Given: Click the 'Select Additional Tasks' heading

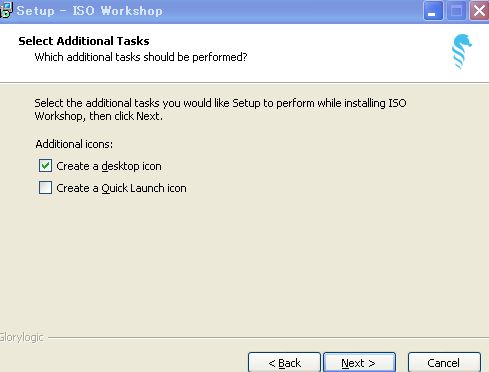Looking at the screenshot, I should (x=84, y=41).
